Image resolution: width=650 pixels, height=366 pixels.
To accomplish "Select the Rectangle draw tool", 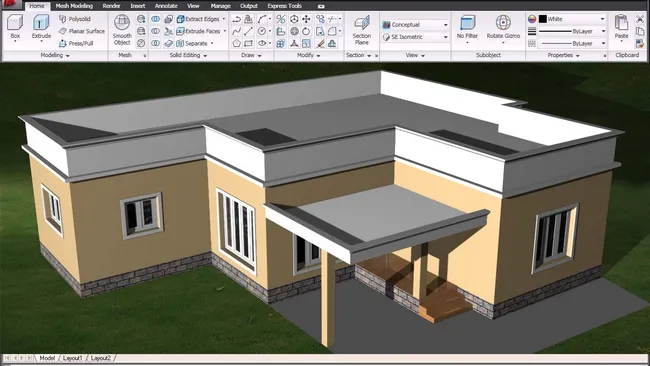I will click(248, 43).
